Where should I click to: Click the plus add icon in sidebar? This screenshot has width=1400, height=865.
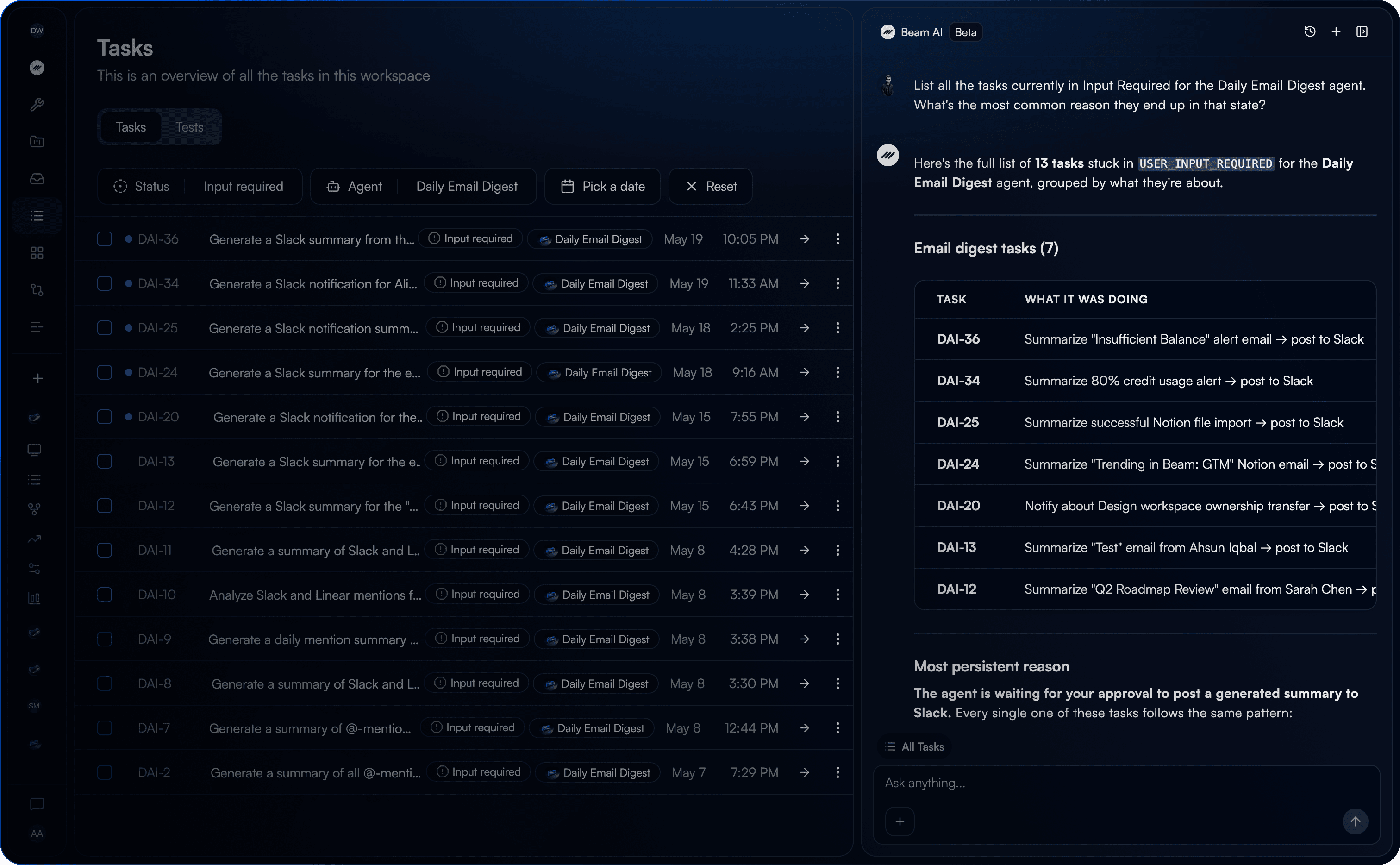point(37,379)
